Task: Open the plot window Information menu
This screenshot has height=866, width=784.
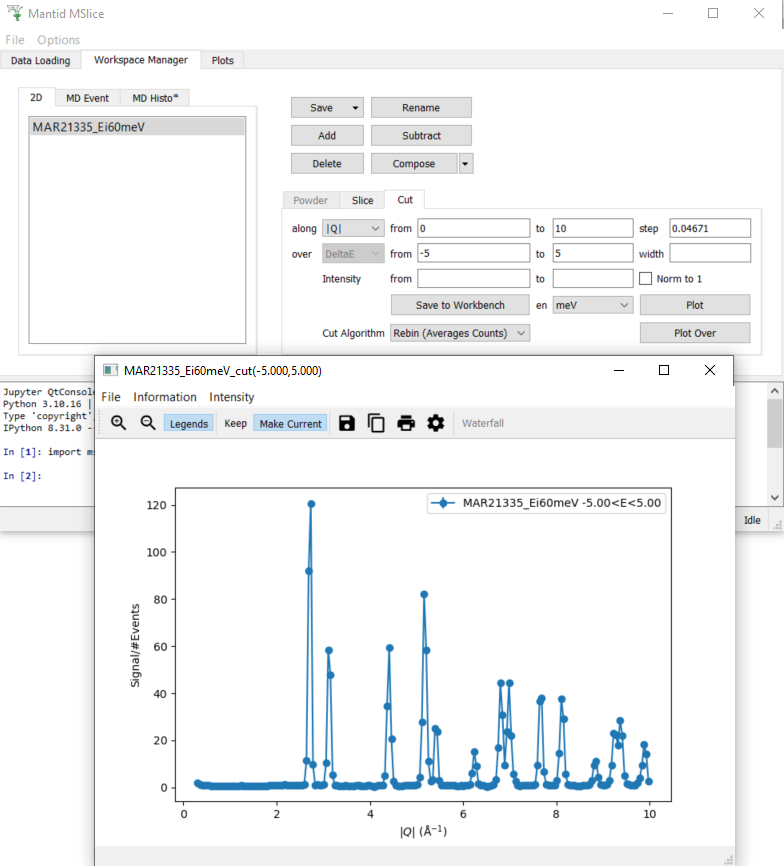Action: tap(165, 397)
